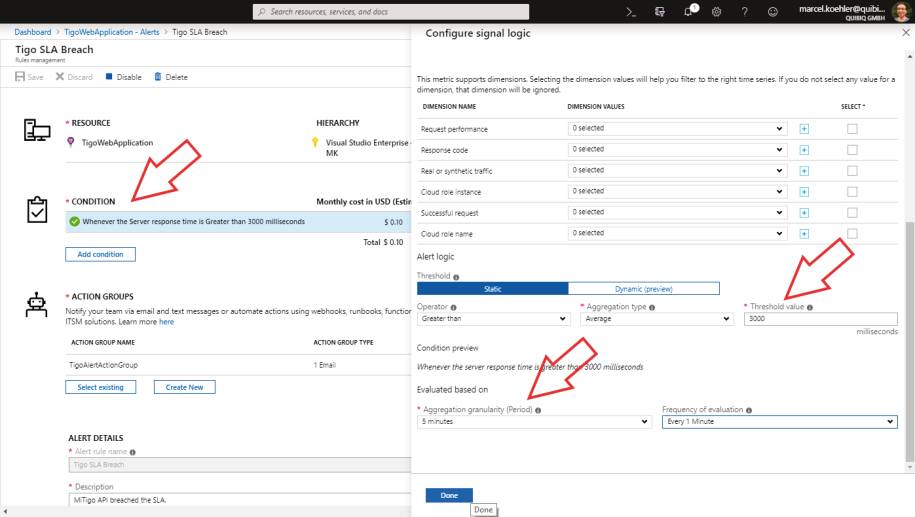Check the Cloud role instance select box
This screenshot has width=915, height=517.
pos(852,192)
